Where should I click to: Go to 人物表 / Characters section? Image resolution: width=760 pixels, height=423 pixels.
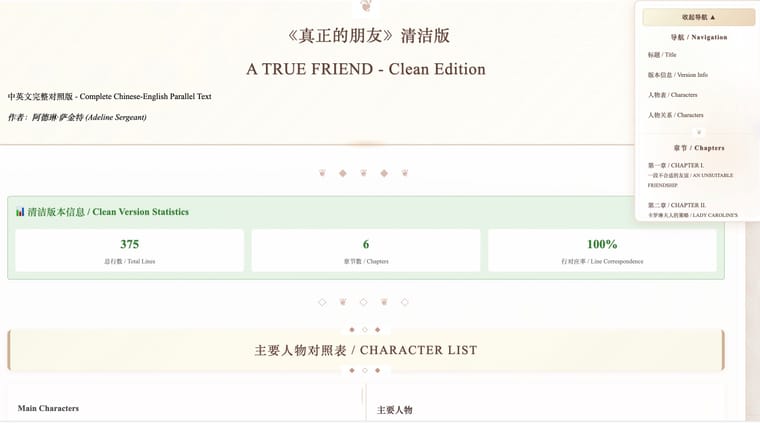pyautogui.click(x=672, y=95)
